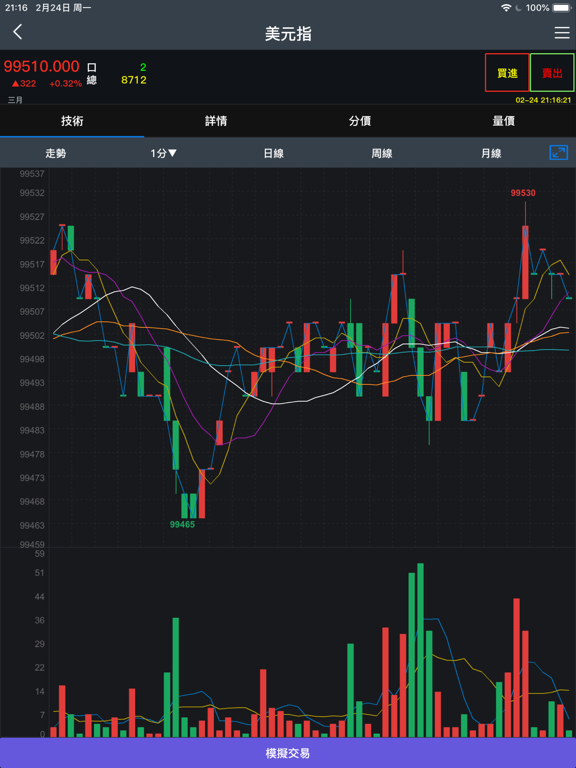The height and width of the screenshot is (768, 576).
Task: Tap the +0.32% change value
Action: click(x=65, y=84)
